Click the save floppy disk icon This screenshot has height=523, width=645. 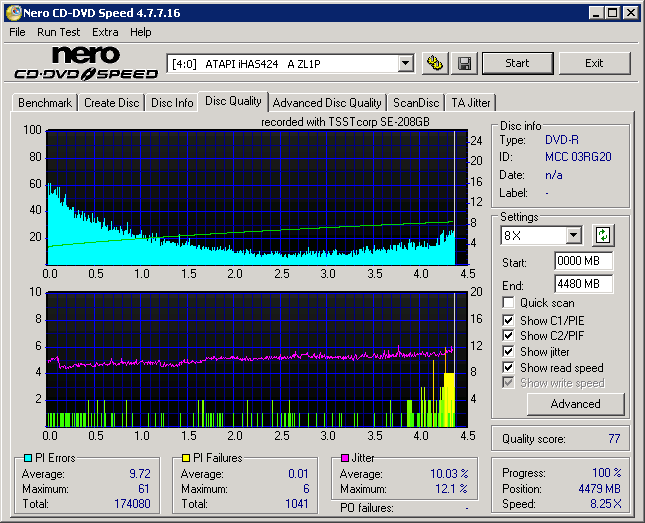(x=464, y=63)
